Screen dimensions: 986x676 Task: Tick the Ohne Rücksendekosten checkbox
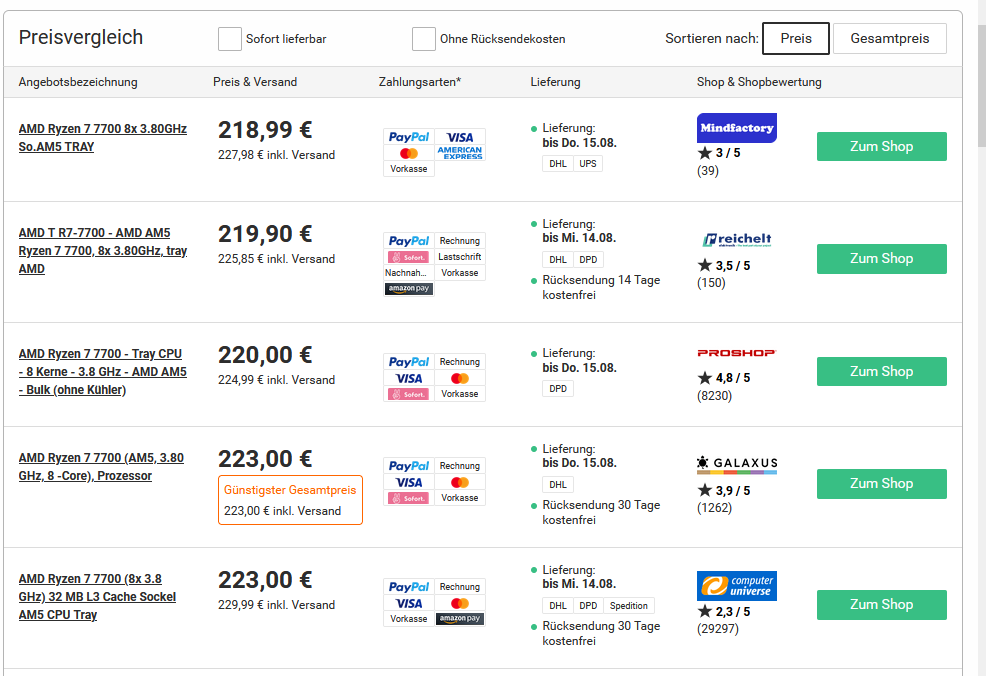(424, 39)
